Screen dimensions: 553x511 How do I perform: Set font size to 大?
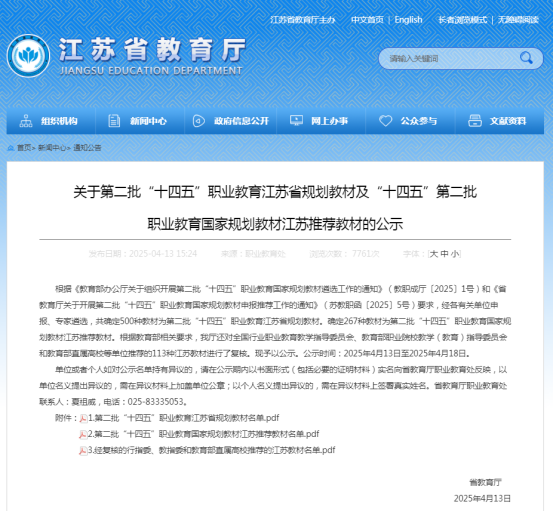[x=434, y=254]
